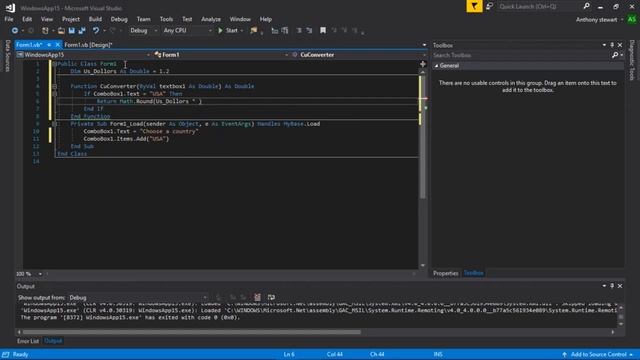
Task: Click the Output panel horizontal scrollbar
Action: 192,332
